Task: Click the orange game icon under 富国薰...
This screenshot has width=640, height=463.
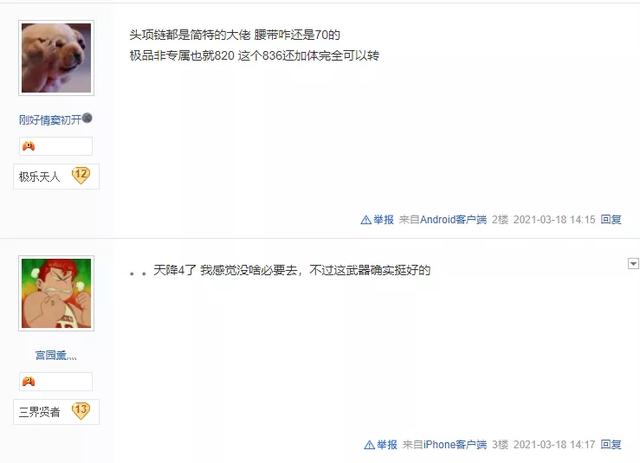Action: (x=29, y=381)
